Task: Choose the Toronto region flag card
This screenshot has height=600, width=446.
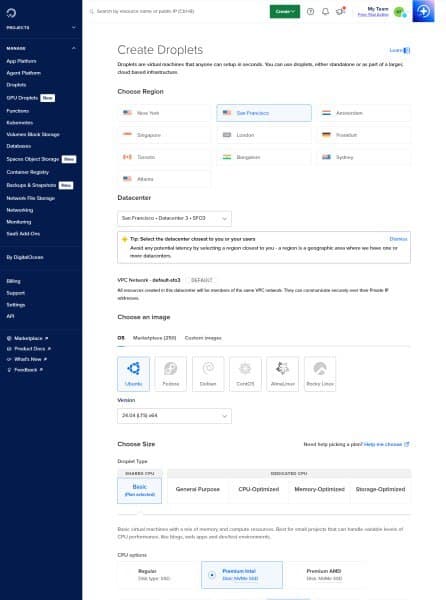Action: [x=164, y=157]
